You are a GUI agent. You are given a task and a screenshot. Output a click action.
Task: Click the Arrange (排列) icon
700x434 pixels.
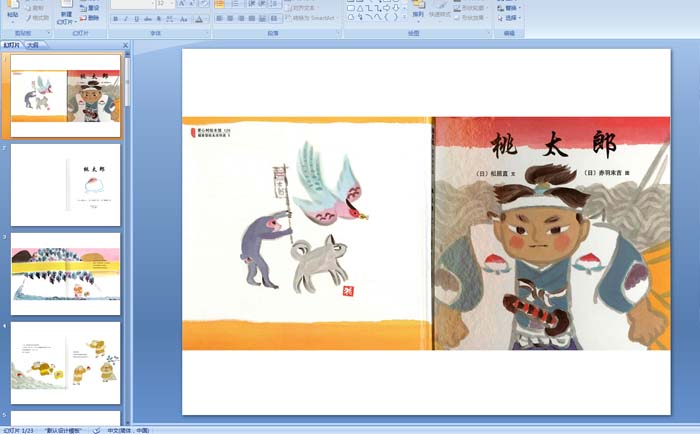418,10
